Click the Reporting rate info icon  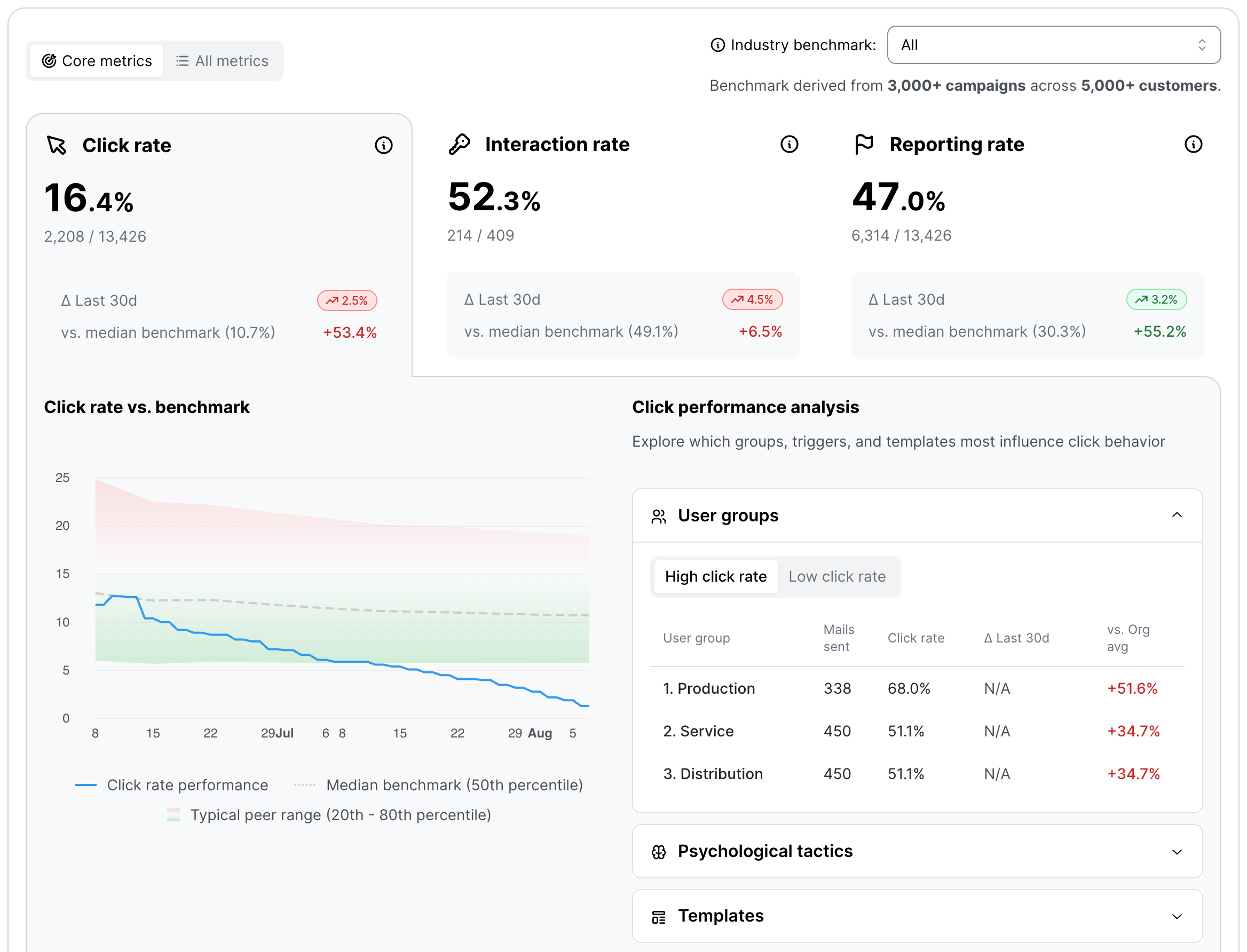[1193, 145]
